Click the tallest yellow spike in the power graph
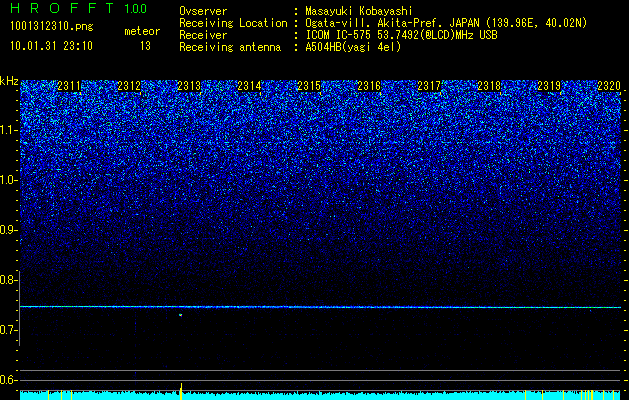 [x=181, y=391]
